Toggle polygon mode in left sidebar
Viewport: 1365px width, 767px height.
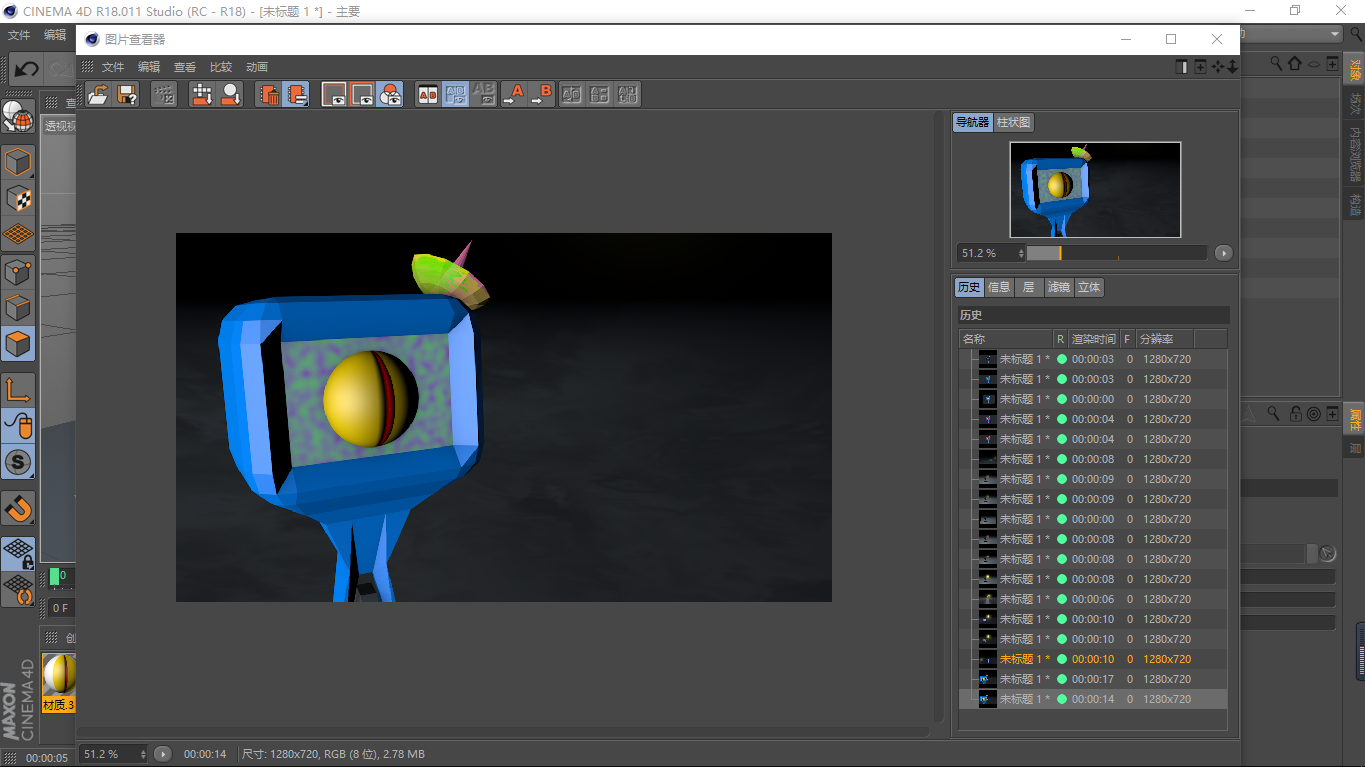(18, 344)
